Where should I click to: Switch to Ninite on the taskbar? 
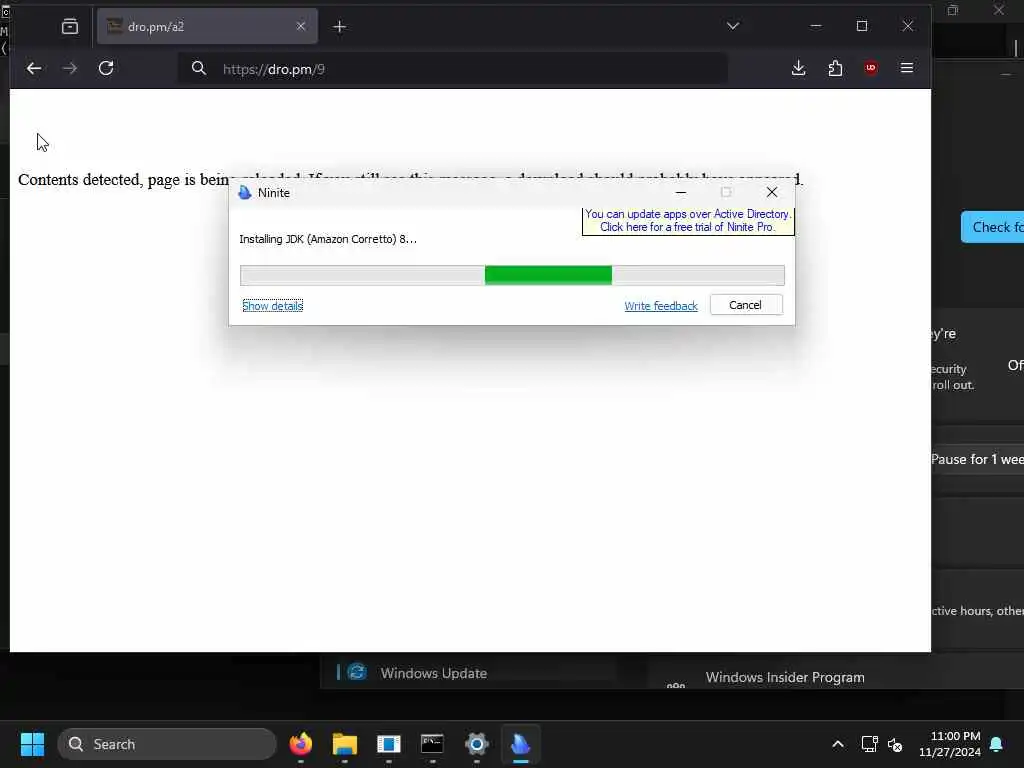(x=520, y=744)
